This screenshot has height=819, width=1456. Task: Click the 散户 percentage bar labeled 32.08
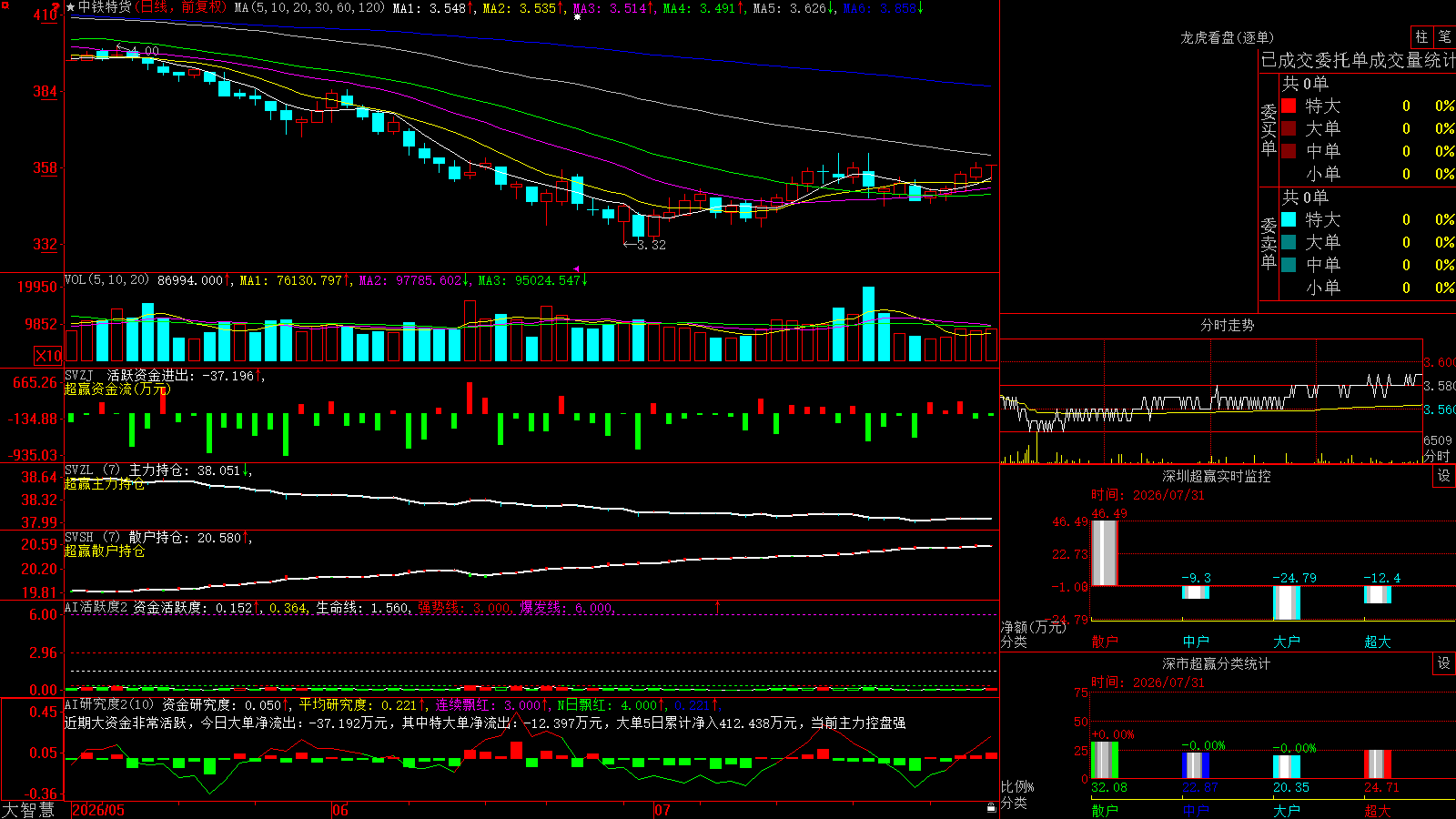(x=1105, y=761)
